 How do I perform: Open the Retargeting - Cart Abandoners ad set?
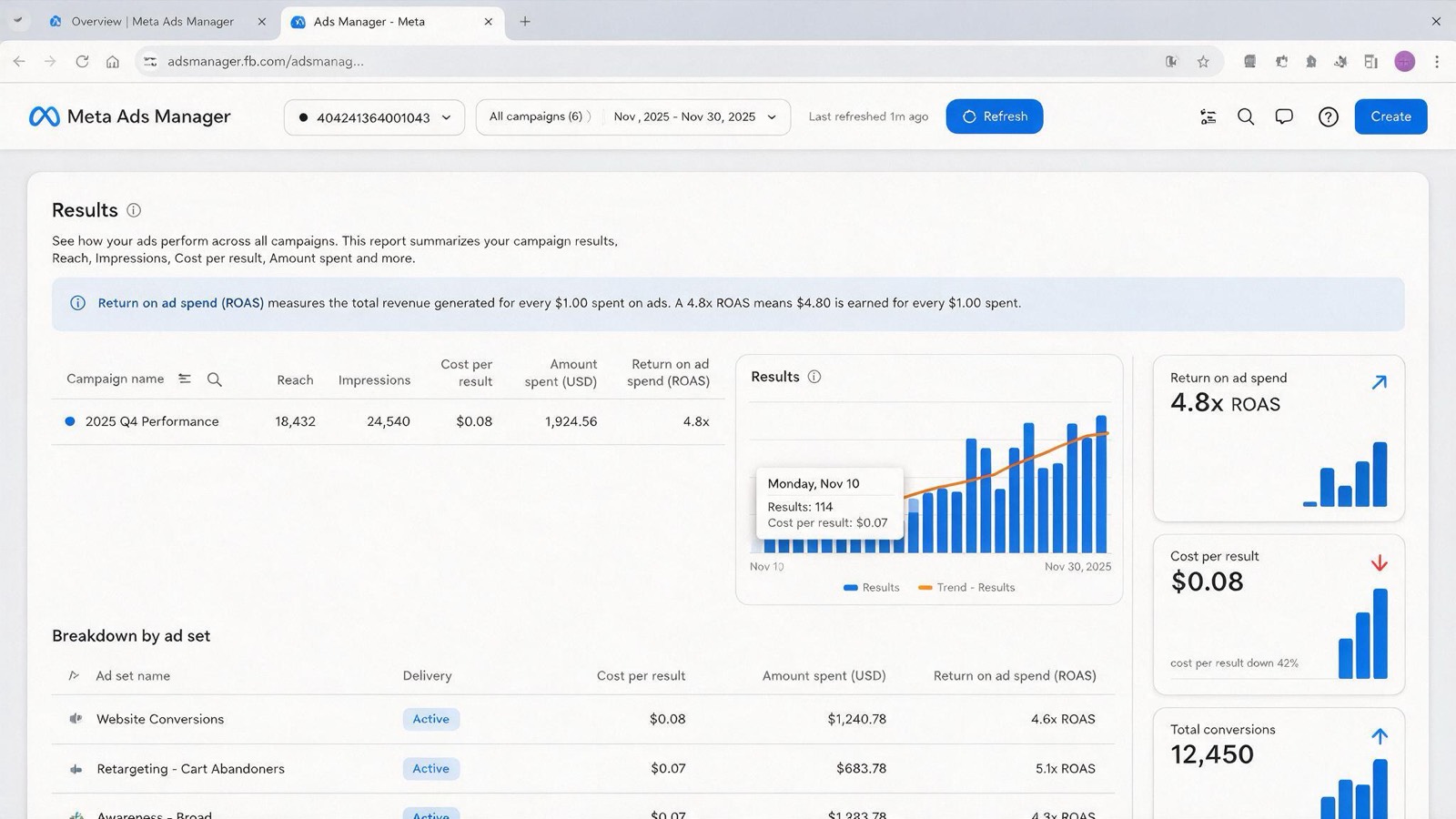point(190,769)
